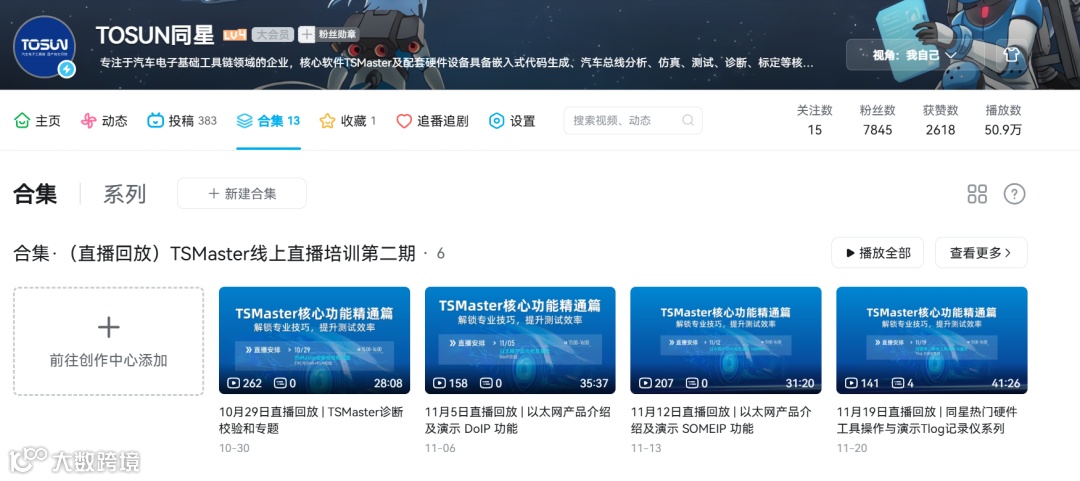Select the 合集 sub-tab heading
The height and width of the screenshot is (481, 1080).
[35, 194]
